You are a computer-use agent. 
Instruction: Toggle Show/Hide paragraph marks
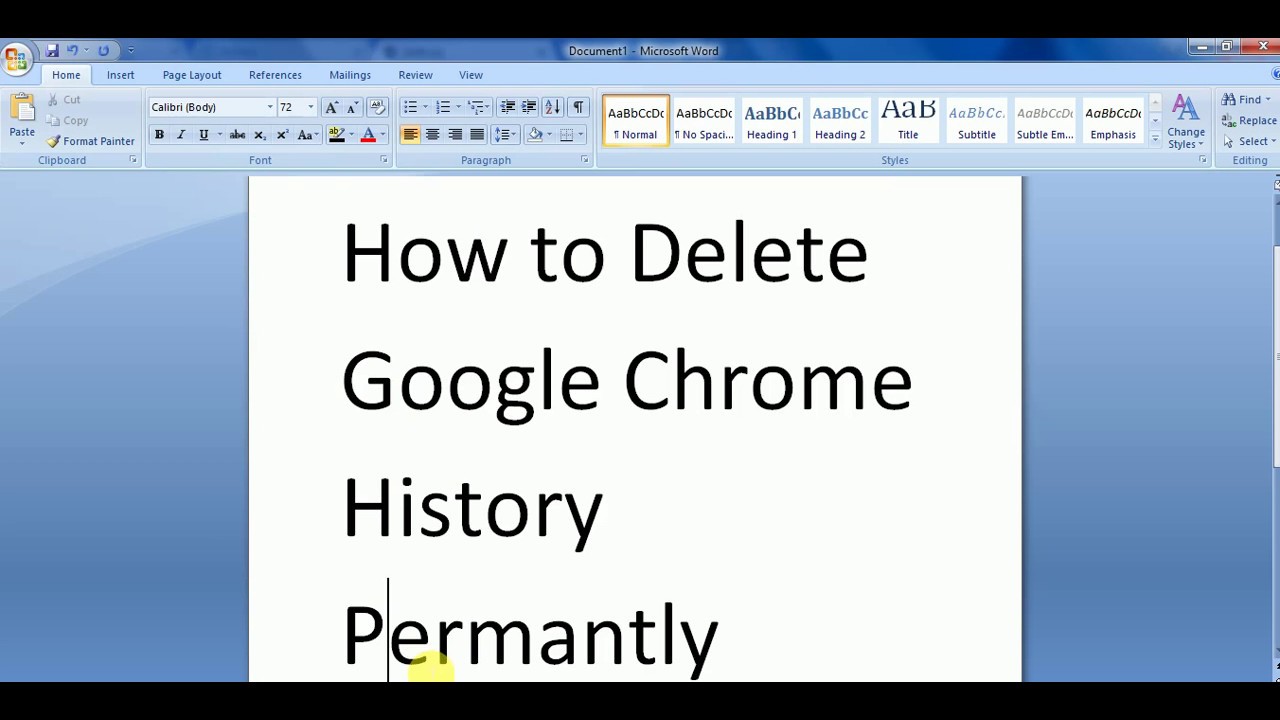point(578,107)
